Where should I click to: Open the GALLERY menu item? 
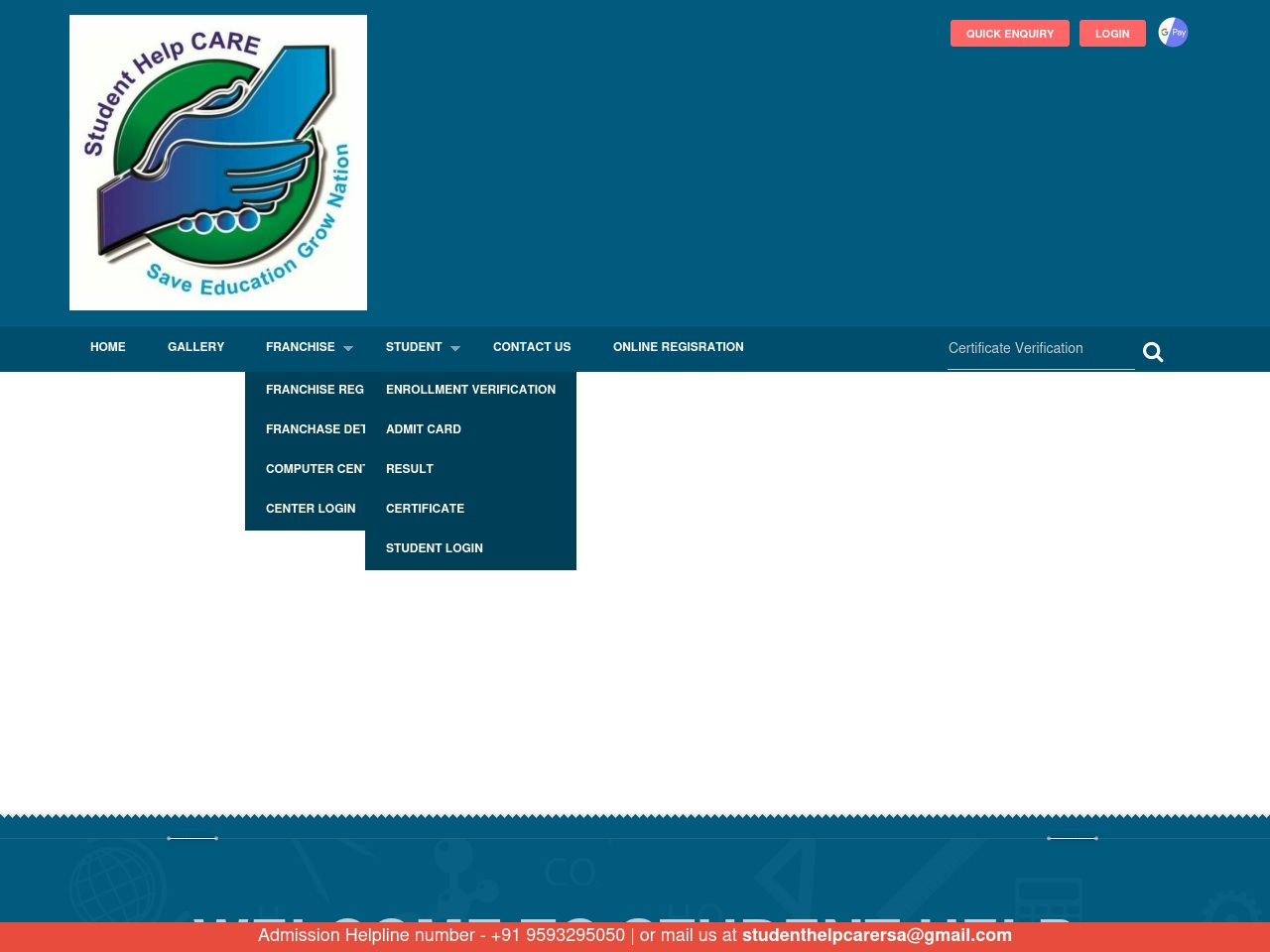(x=196, y=347)
